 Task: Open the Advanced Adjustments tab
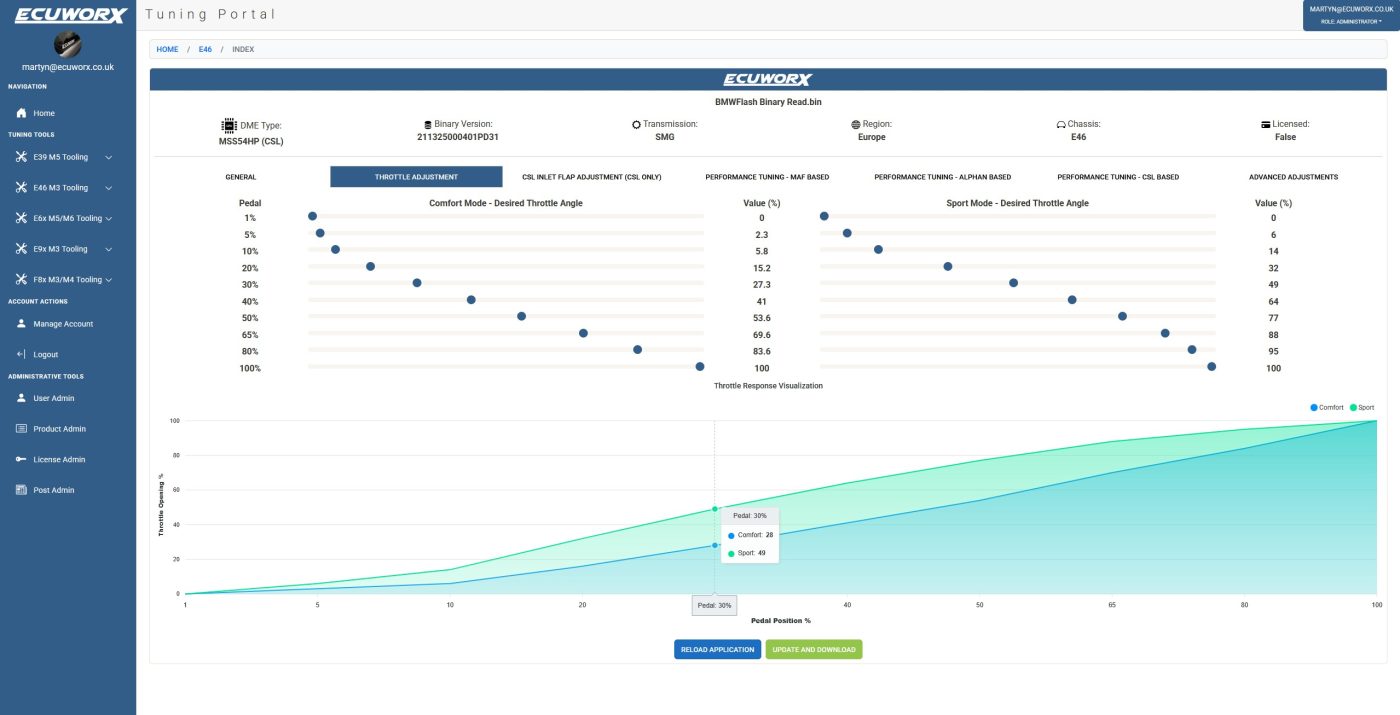[1292, 177]
